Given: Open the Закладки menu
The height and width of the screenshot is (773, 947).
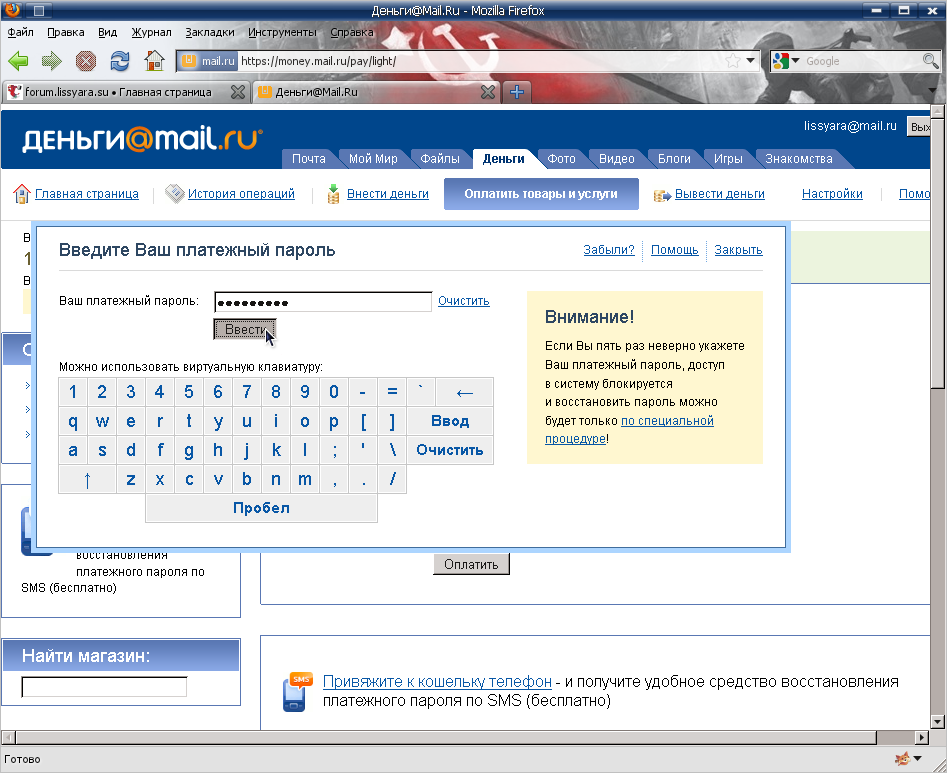Looking at the screenshot, I should (210, 32).
